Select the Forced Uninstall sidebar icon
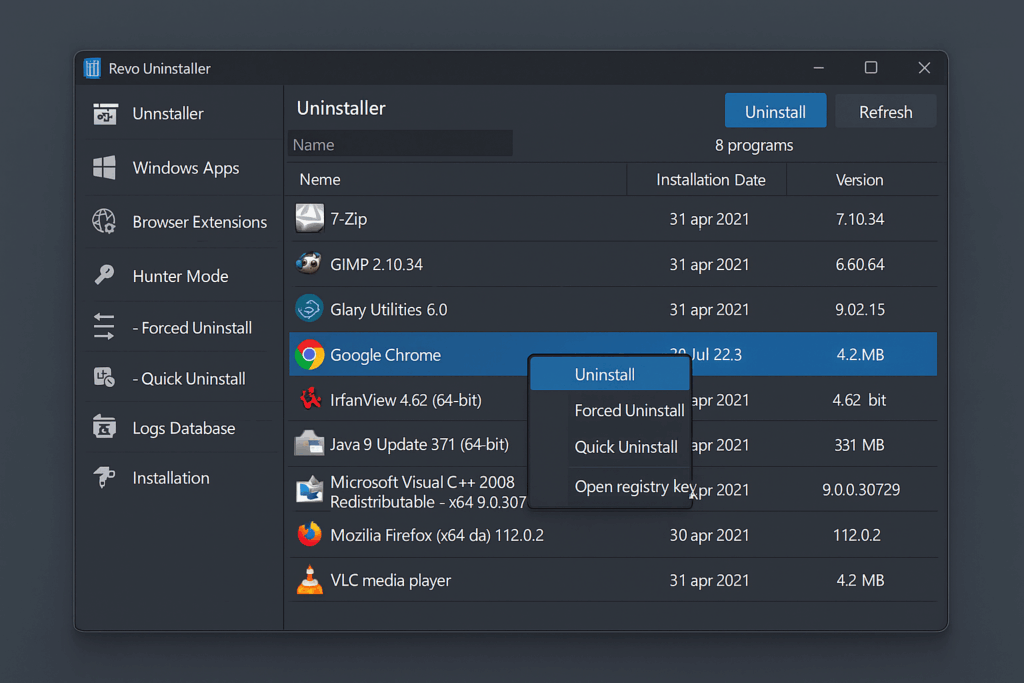This screenshot has height=683, width=1024. click(x=105, y=327)
